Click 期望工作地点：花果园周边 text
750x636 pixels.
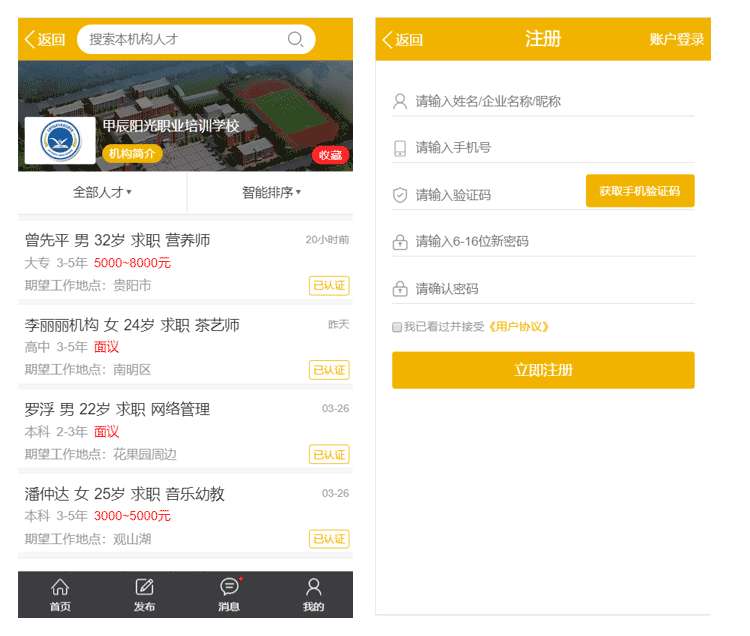pos(100,454)
